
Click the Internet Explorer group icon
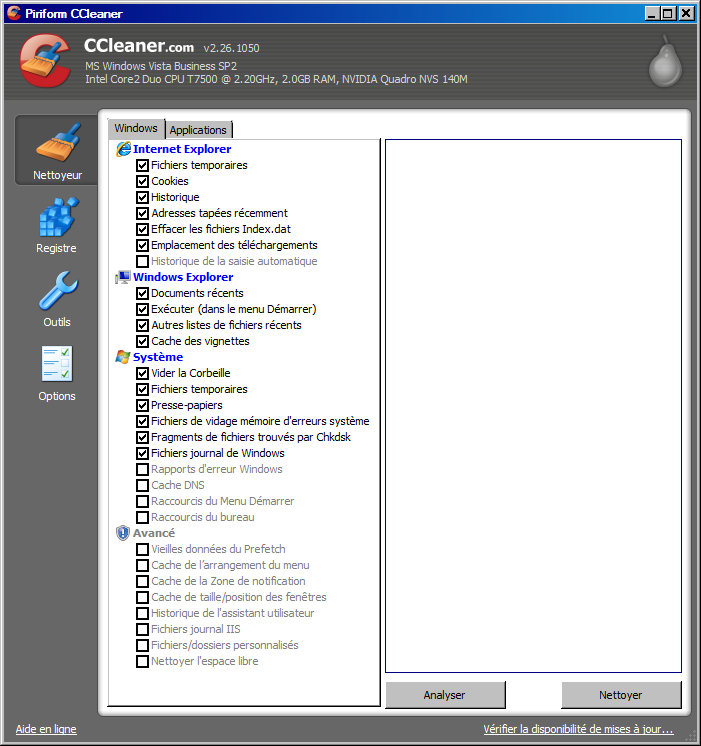click(123, 149)
